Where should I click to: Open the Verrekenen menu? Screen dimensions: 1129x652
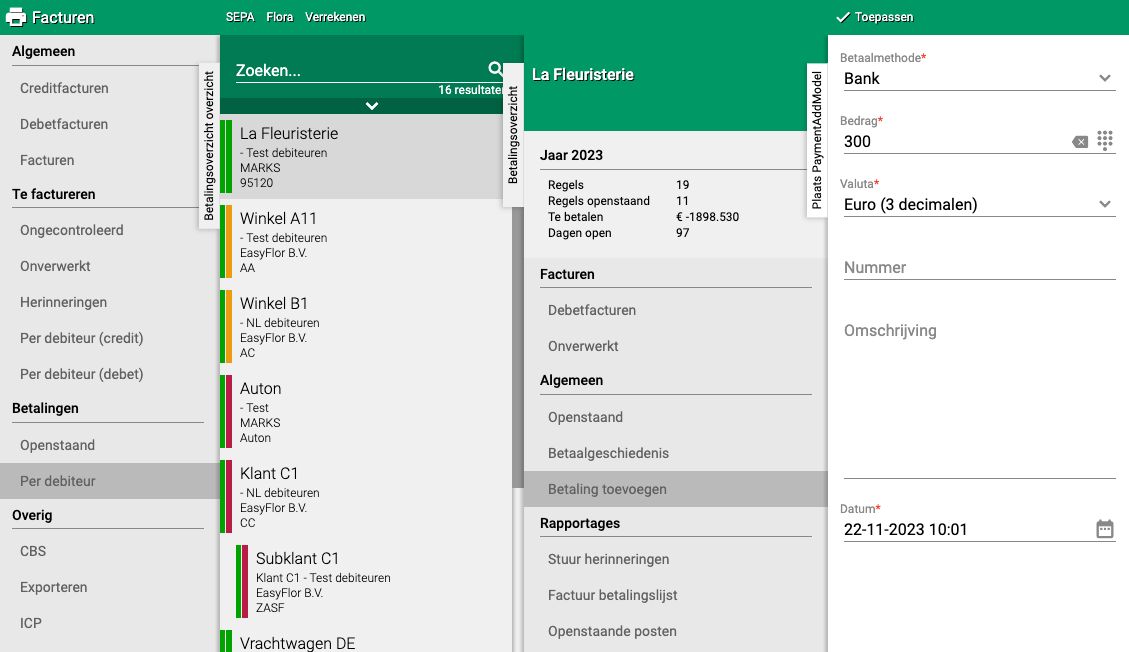tap(335, 17)
